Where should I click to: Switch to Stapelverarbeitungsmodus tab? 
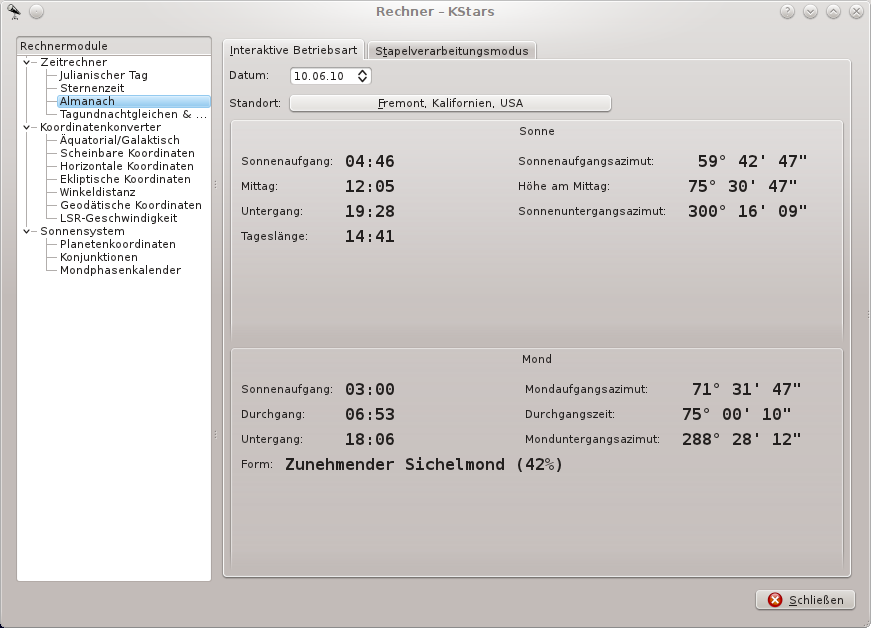452,51
